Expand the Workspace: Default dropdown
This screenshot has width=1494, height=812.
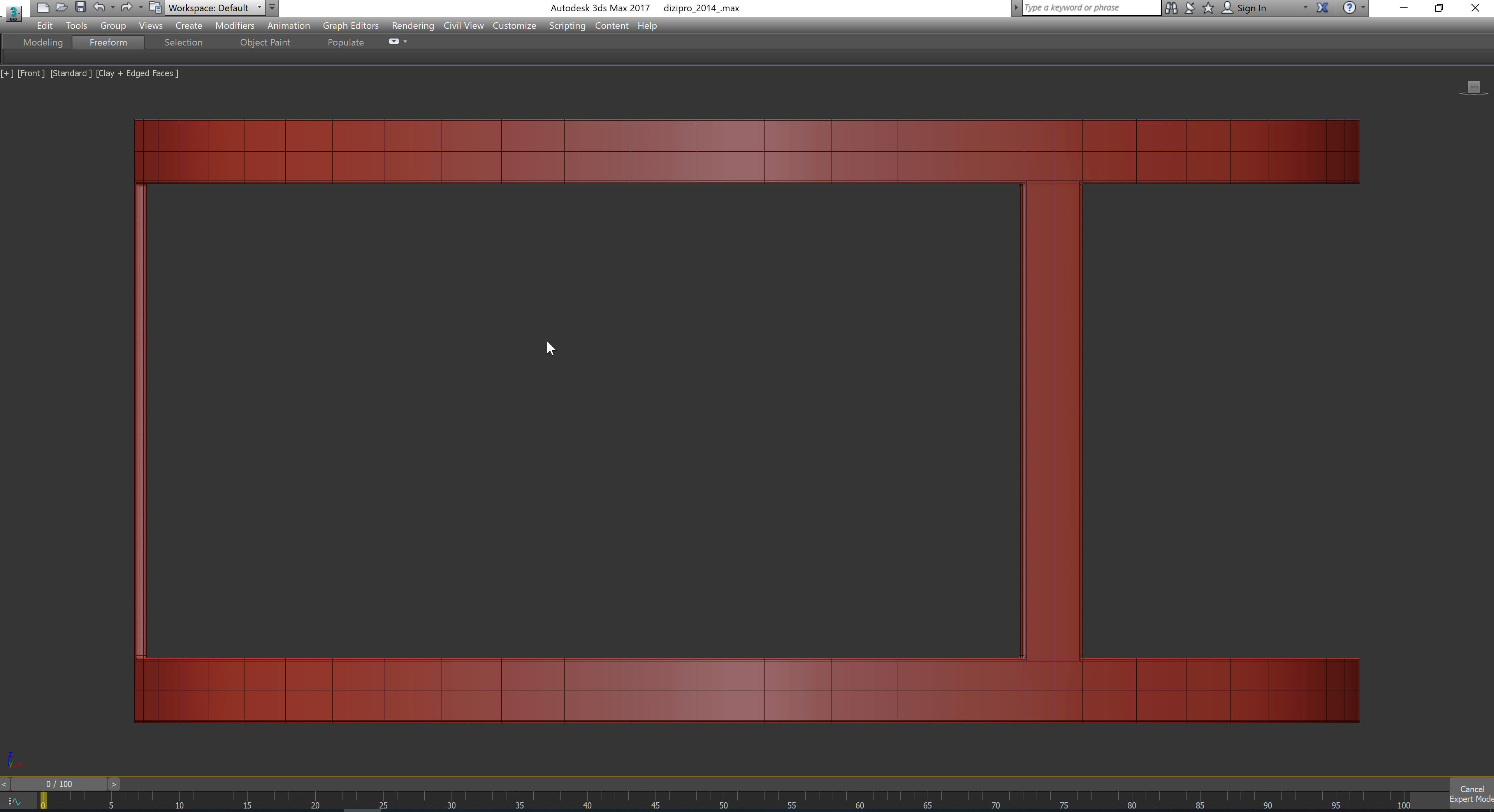(x=259, y=7)
